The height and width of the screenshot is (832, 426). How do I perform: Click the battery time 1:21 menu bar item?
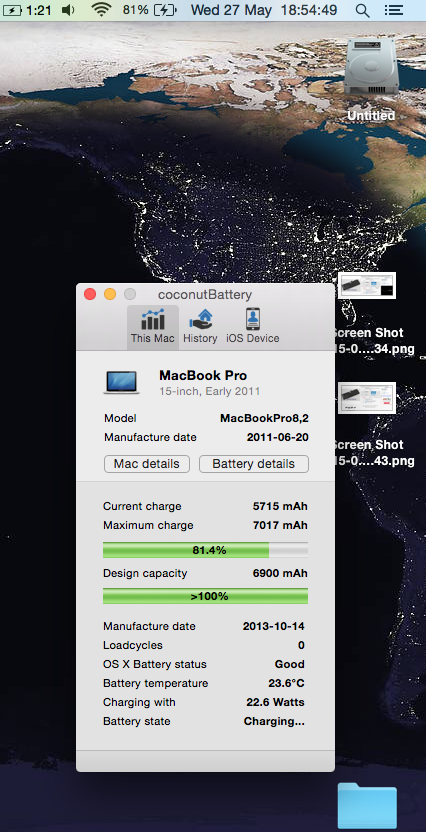click(30, 10)
